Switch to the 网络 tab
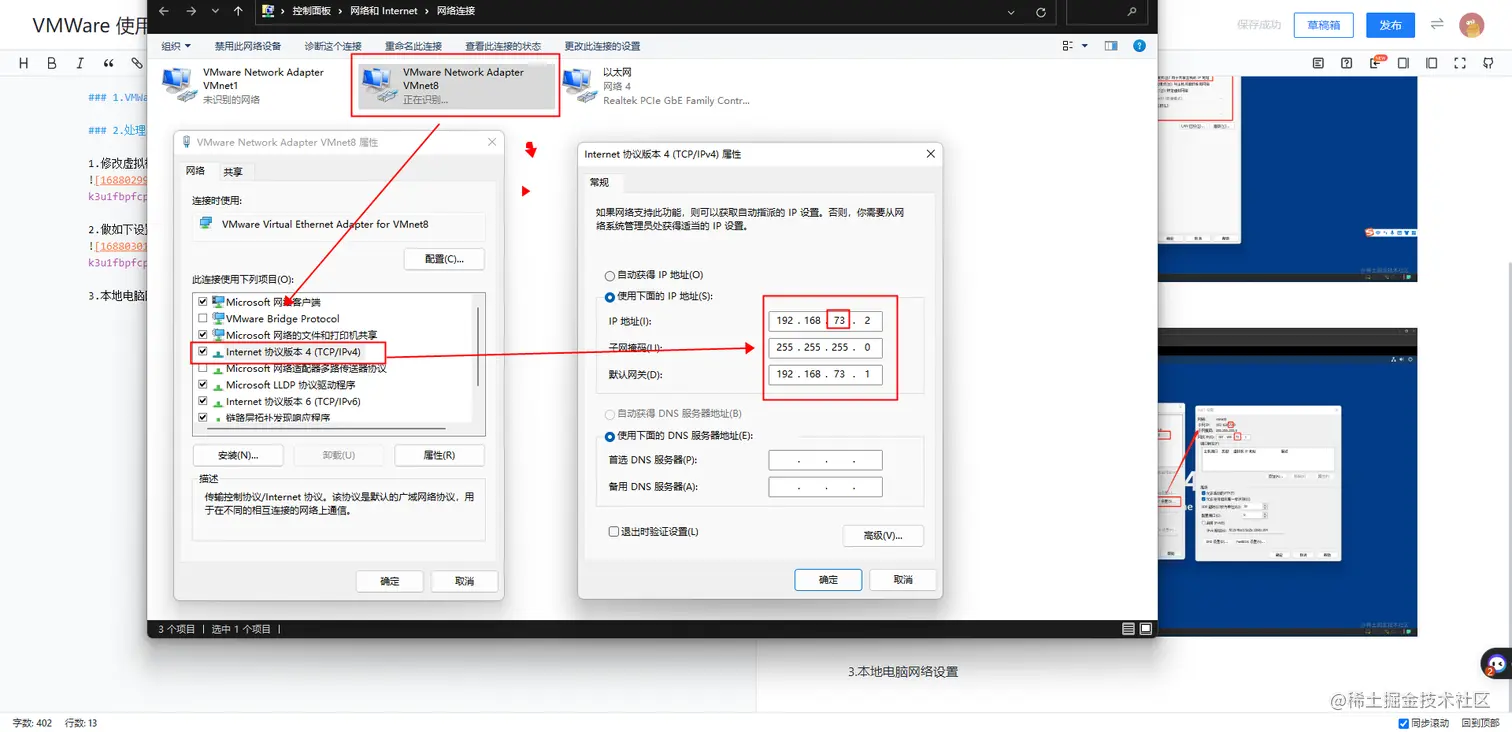The width and height of the screenshot is (1512, 732). pyautogui.click(x=196, y=171)
